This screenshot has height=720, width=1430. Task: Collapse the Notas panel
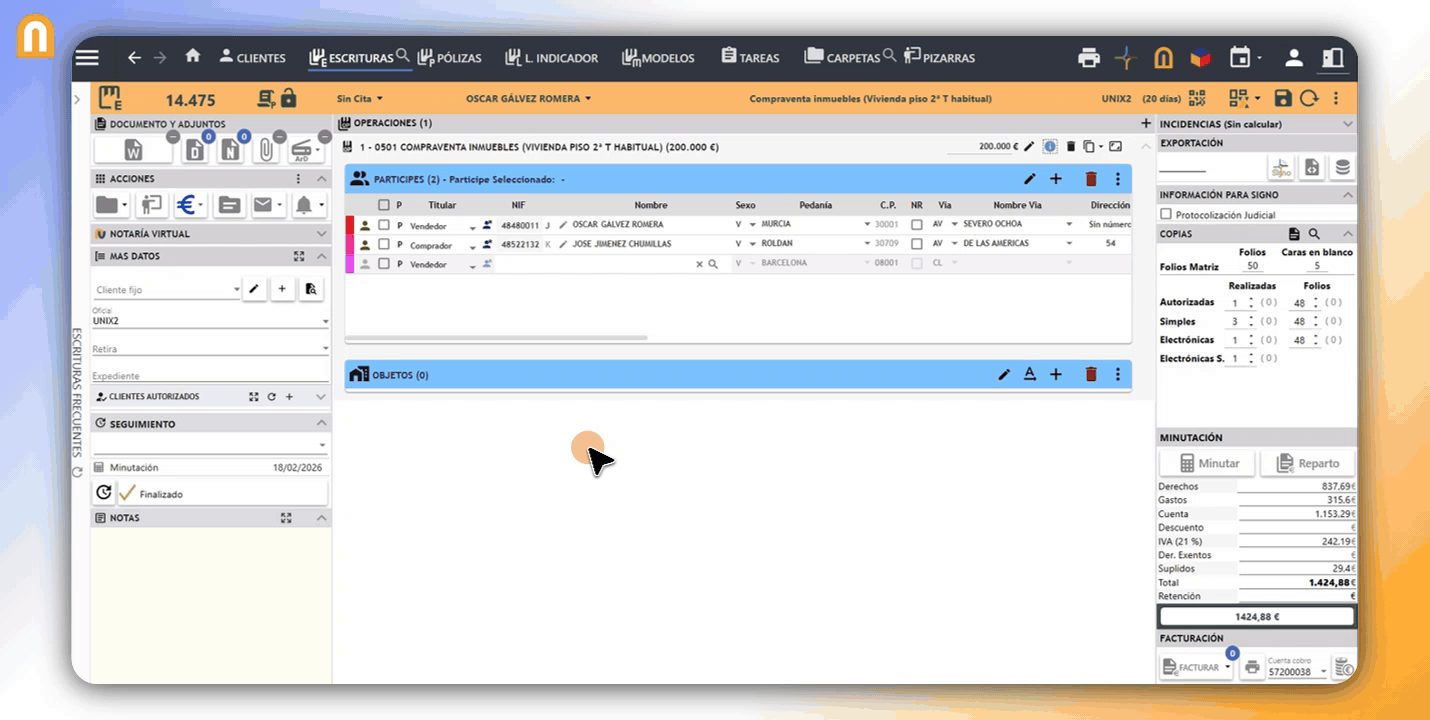click(322, 518)
